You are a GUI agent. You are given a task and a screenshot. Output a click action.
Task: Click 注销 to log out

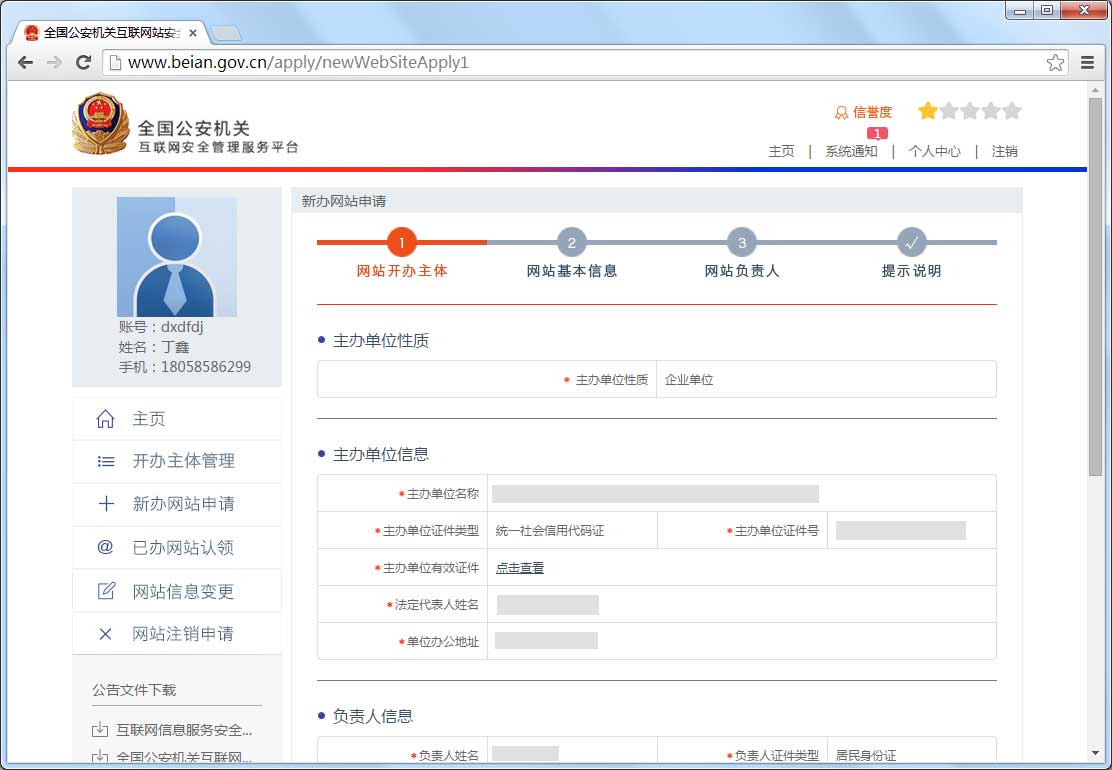click(x=1004, y=151)
